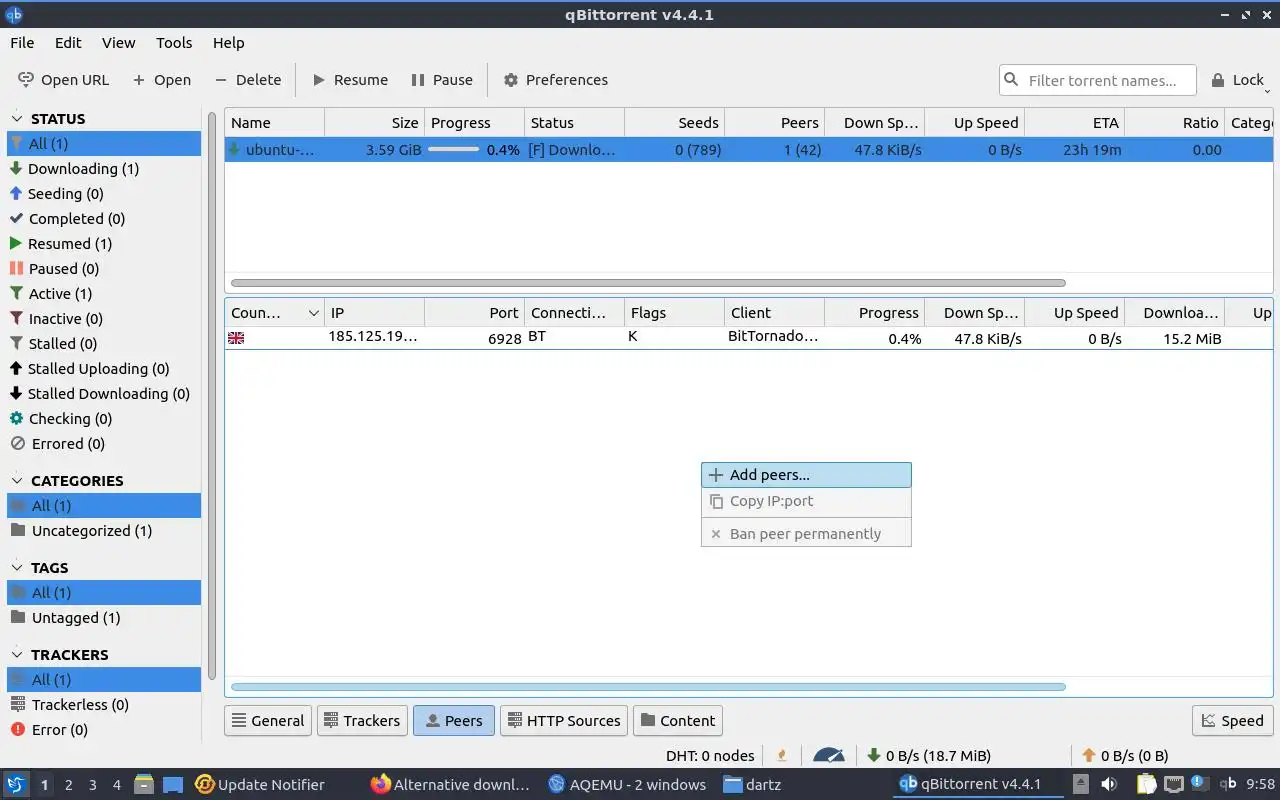1280x800 pixels.
Task: Click the connection status flame icon in status bar
Action: coord(782,756)
